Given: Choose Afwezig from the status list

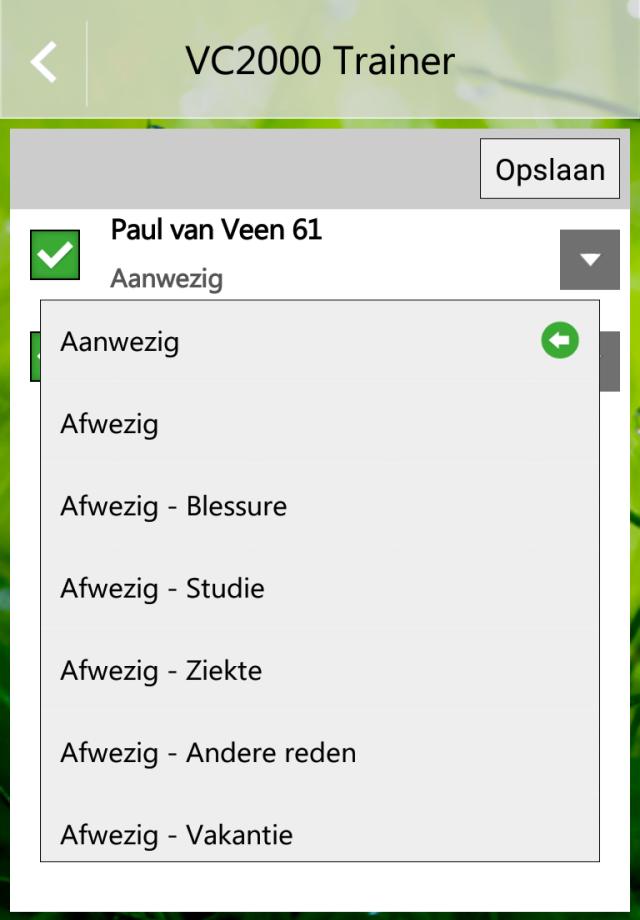Looking at the screenshot, I should point(110,424).
